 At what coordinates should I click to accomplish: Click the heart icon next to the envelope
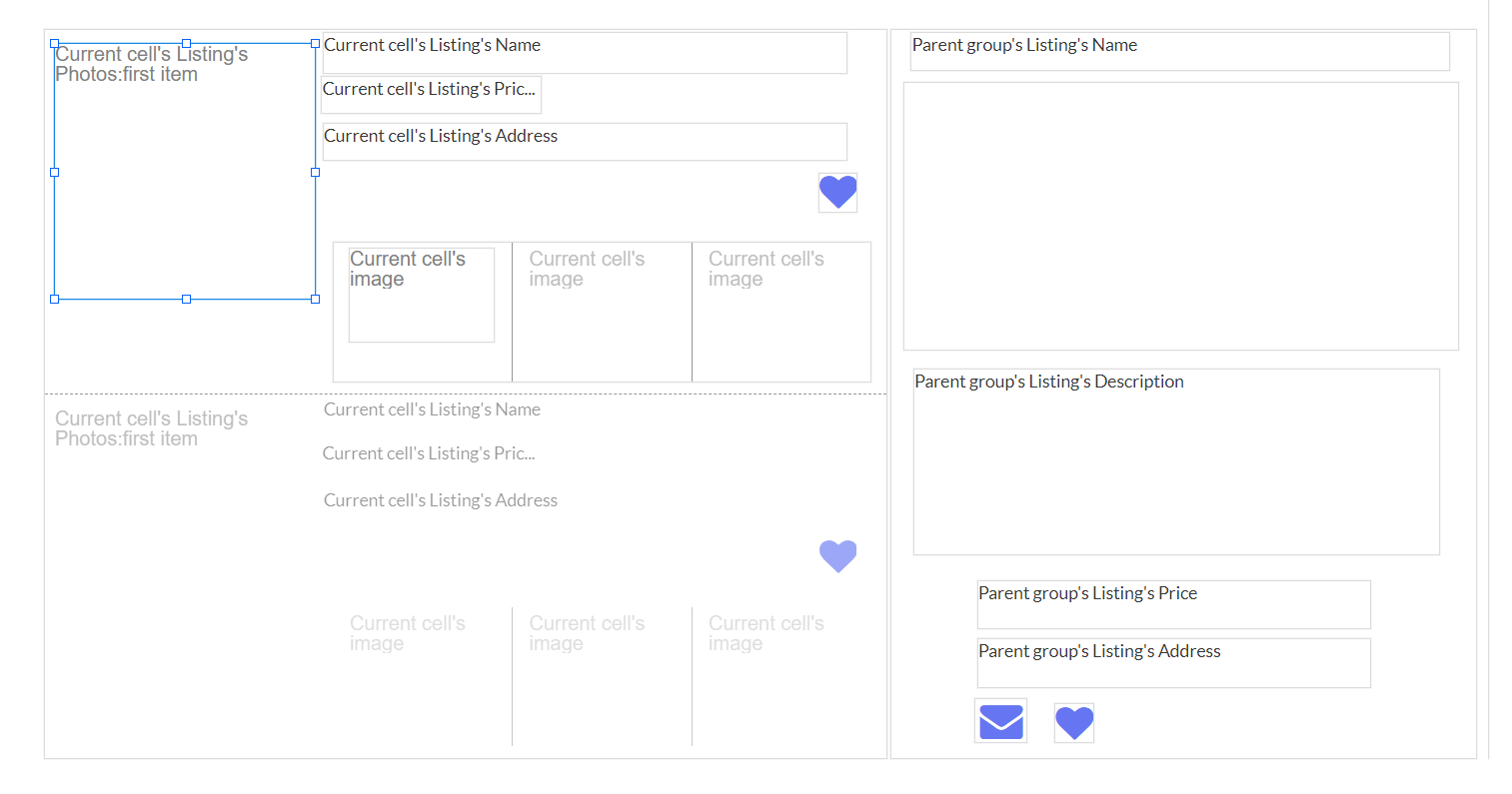[x=1074, y=722]
